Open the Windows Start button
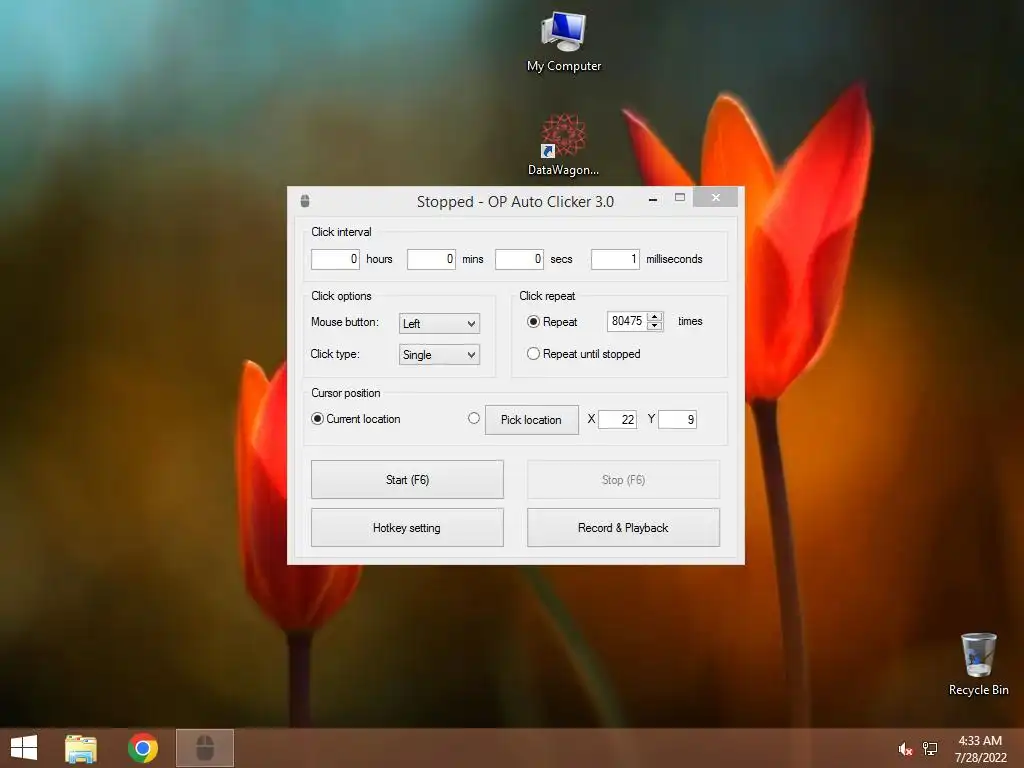Image resolution: width=1024 pixels, height=768 pixels. (24, 748)
